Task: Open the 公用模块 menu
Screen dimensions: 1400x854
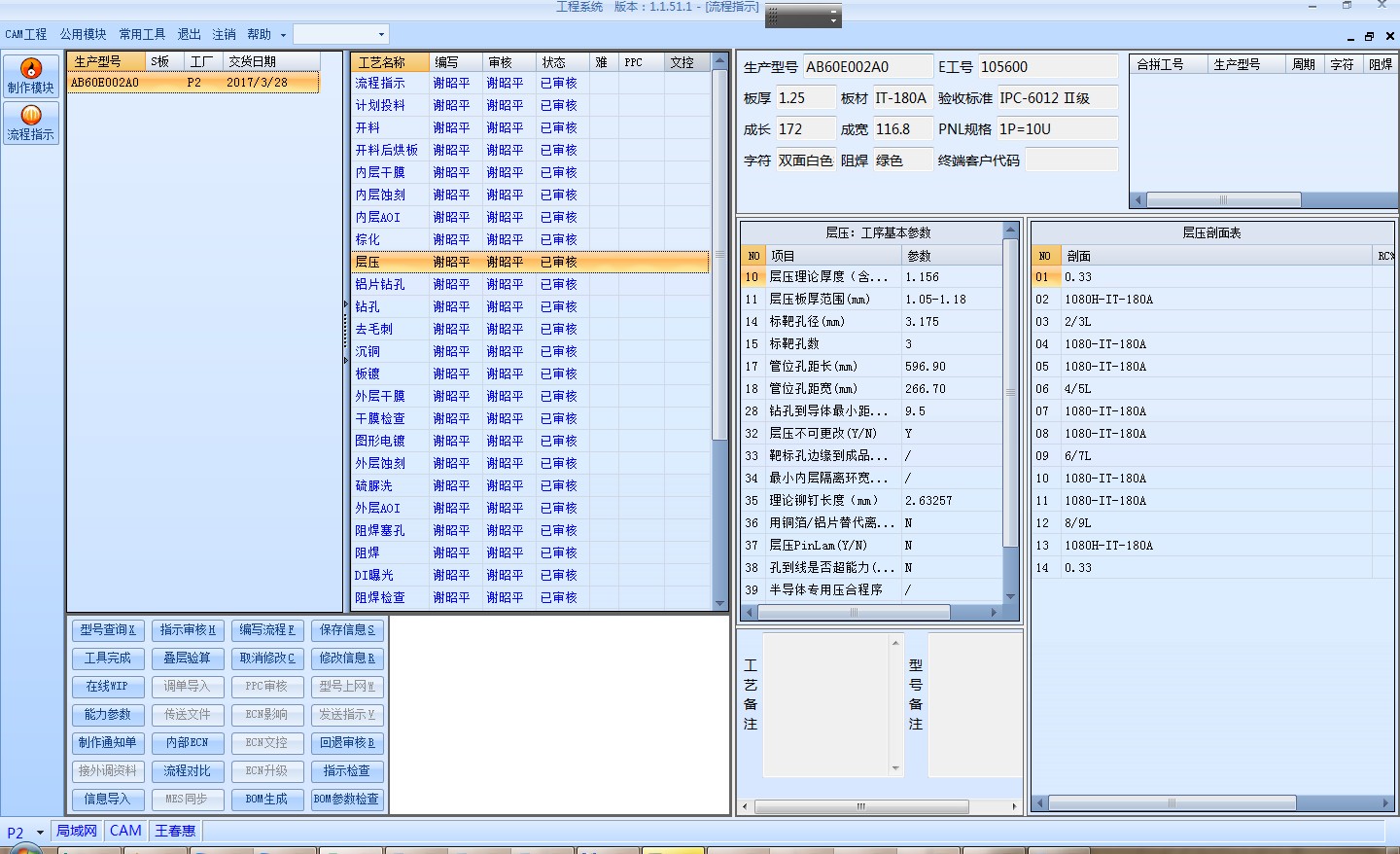Action: (x=83, y=34)
